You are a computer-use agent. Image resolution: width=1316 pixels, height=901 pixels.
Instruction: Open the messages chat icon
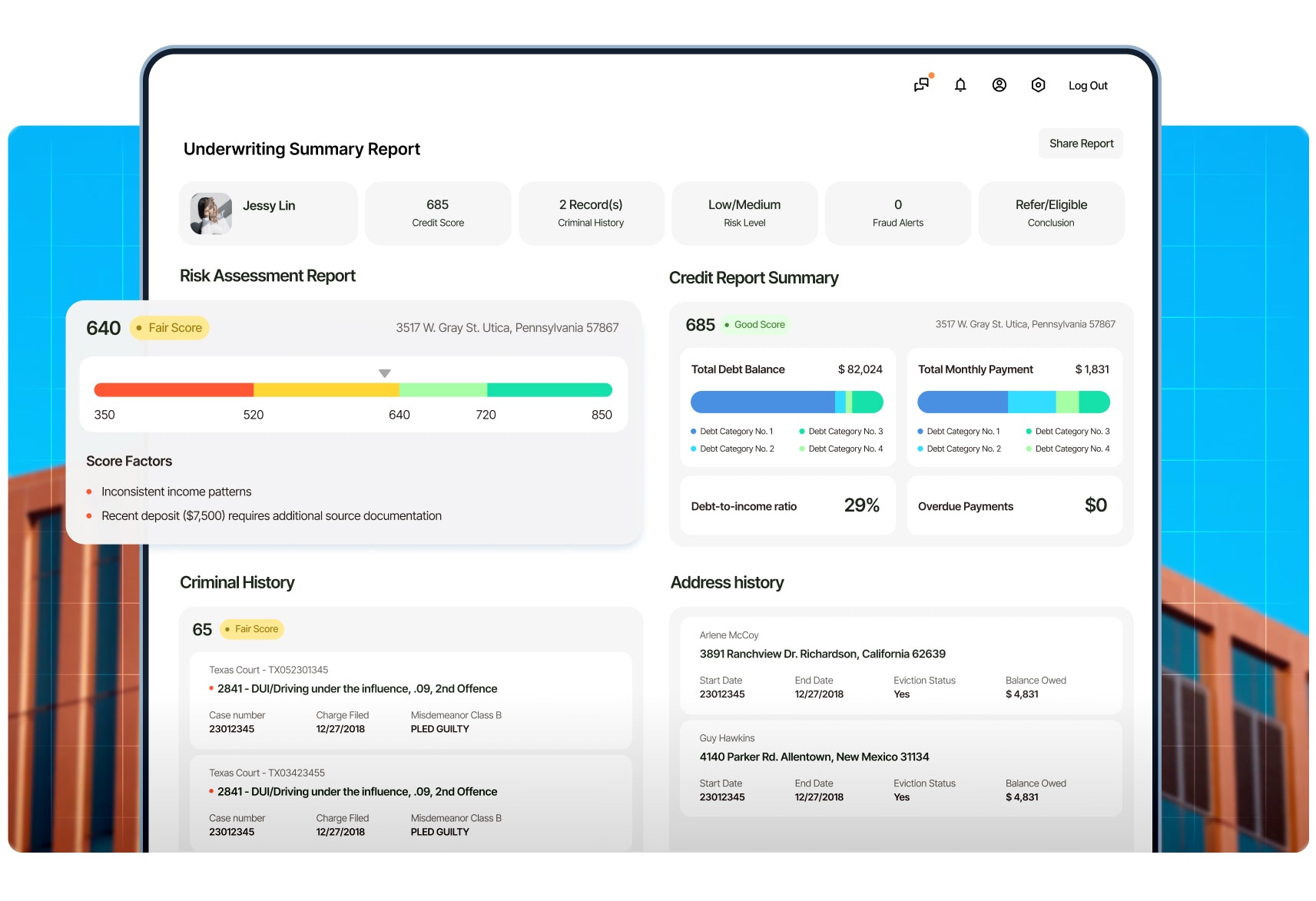(x=921, y=84)
